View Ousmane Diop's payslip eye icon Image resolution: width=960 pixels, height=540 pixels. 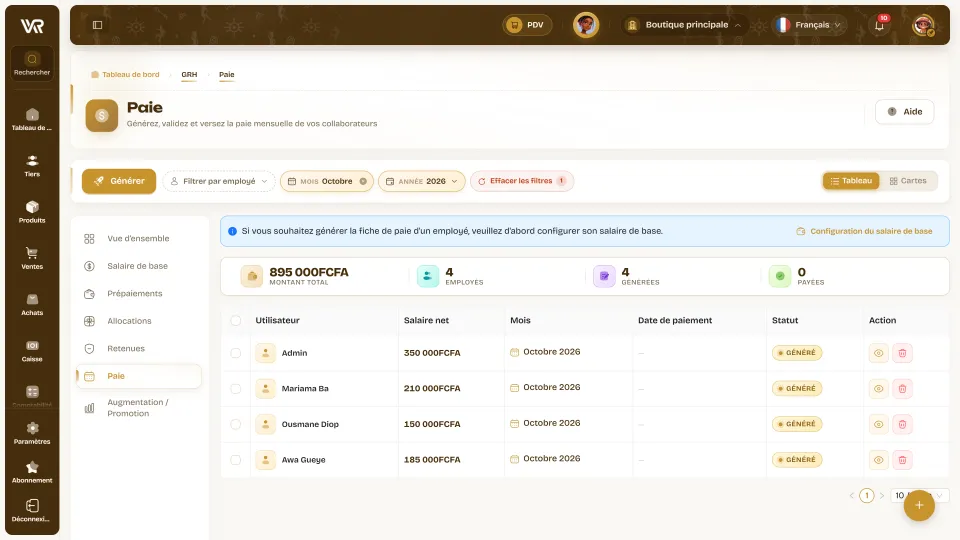click(x=879, y=424)
